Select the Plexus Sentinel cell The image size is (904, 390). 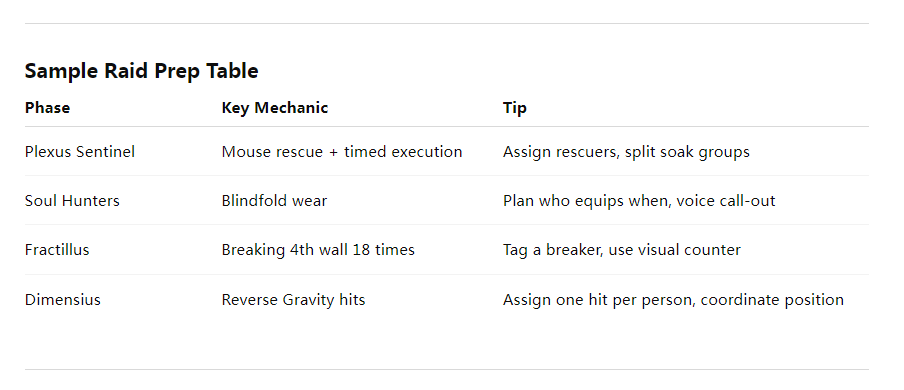(80, 152)
